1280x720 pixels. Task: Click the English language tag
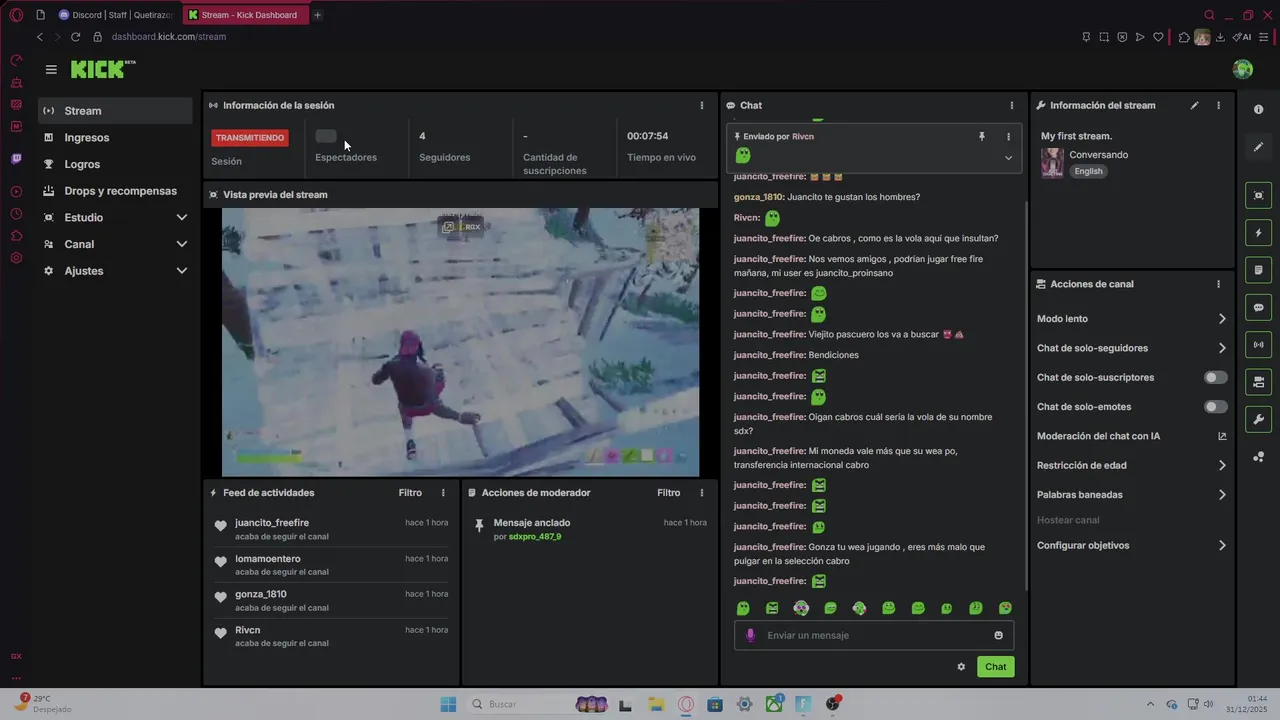click(x=1089, y=171)
